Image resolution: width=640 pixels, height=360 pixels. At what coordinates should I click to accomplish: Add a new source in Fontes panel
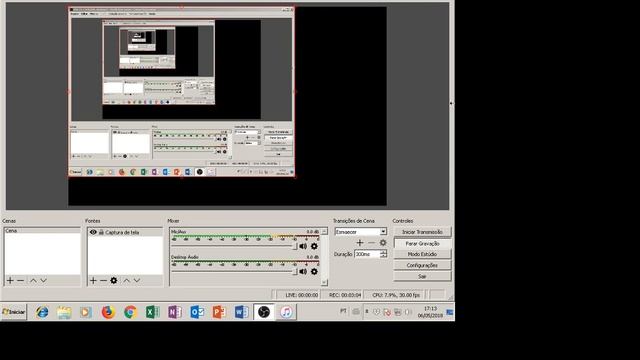(93, 280)
